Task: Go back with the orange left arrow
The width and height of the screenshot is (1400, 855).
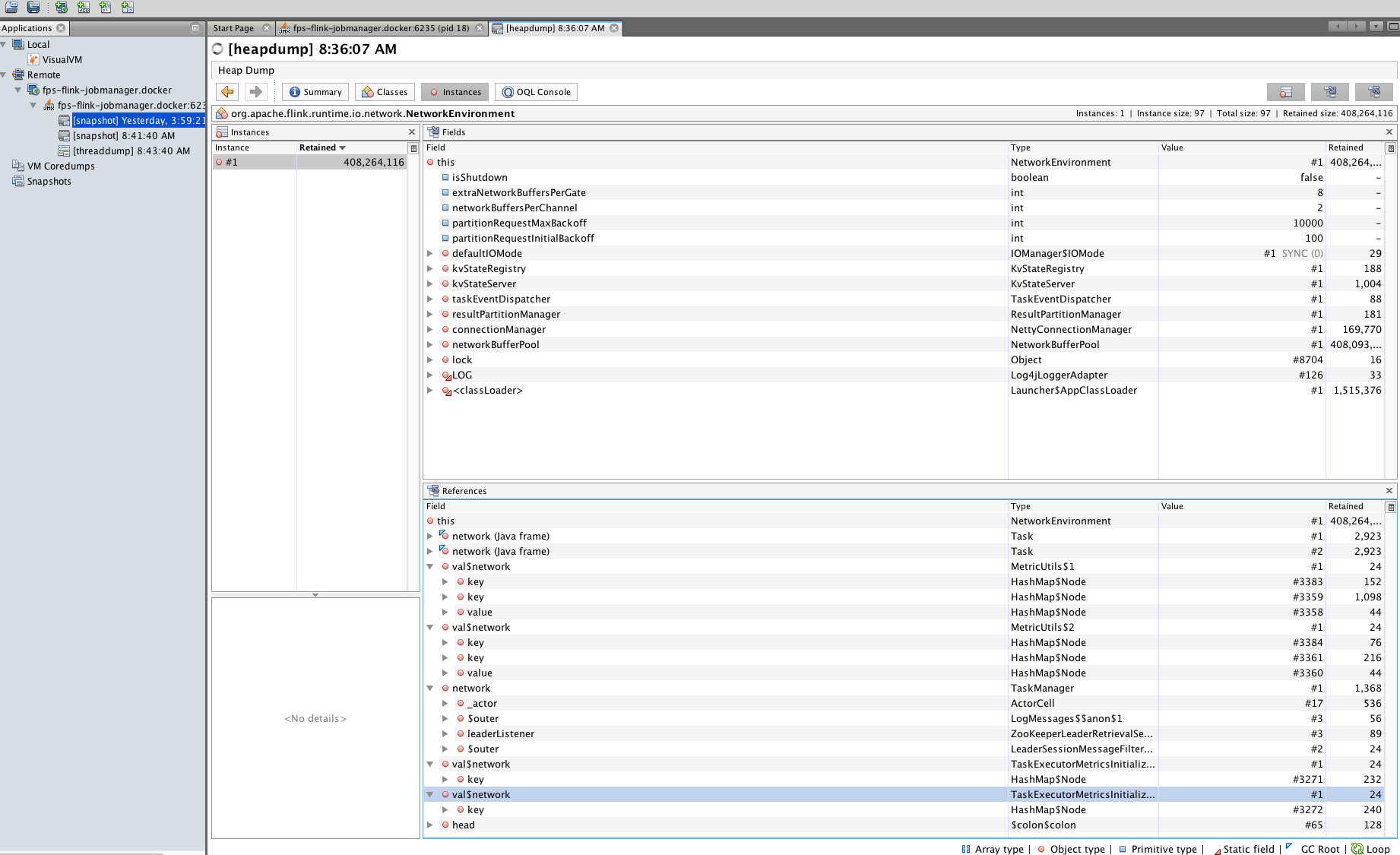Action: [x=227, y=92]
